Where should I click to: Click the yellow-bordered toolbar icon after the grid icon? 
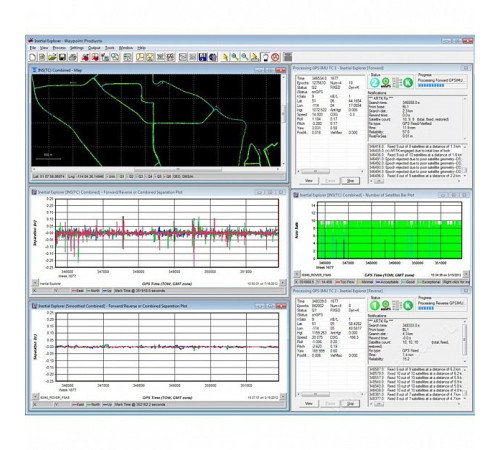(140, 57)
